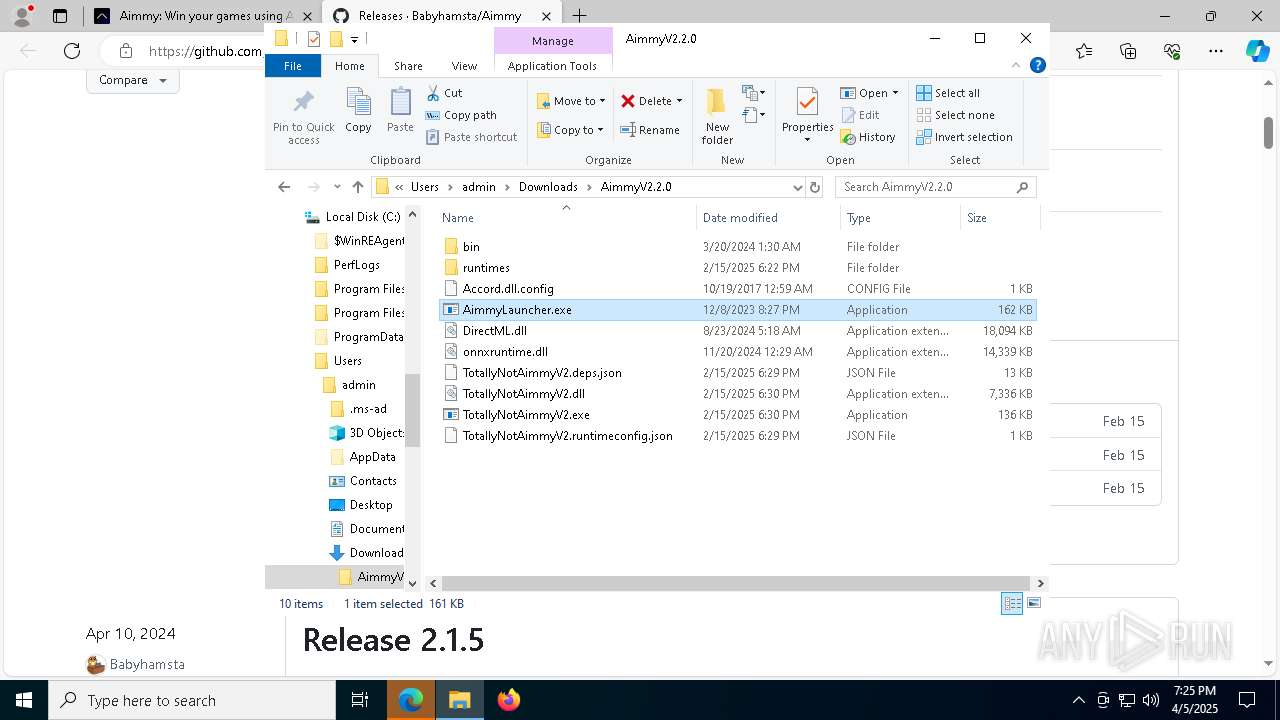This screenshot has width=1280, height=720.
Task: Click the History button
Action: (868, 137)
